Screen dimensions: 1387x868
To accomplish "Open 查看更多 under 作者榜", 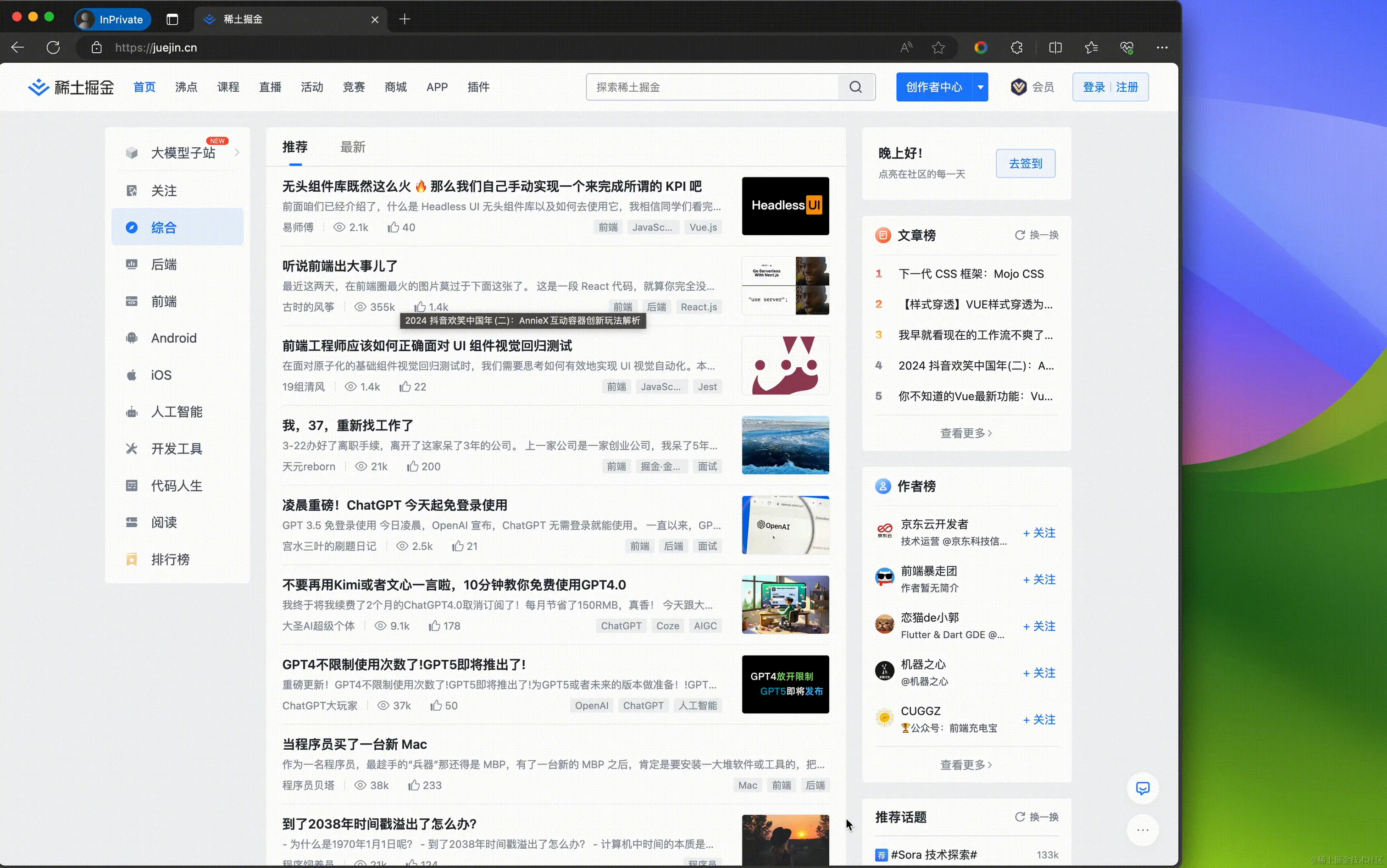I will click(x=966, y=765).
